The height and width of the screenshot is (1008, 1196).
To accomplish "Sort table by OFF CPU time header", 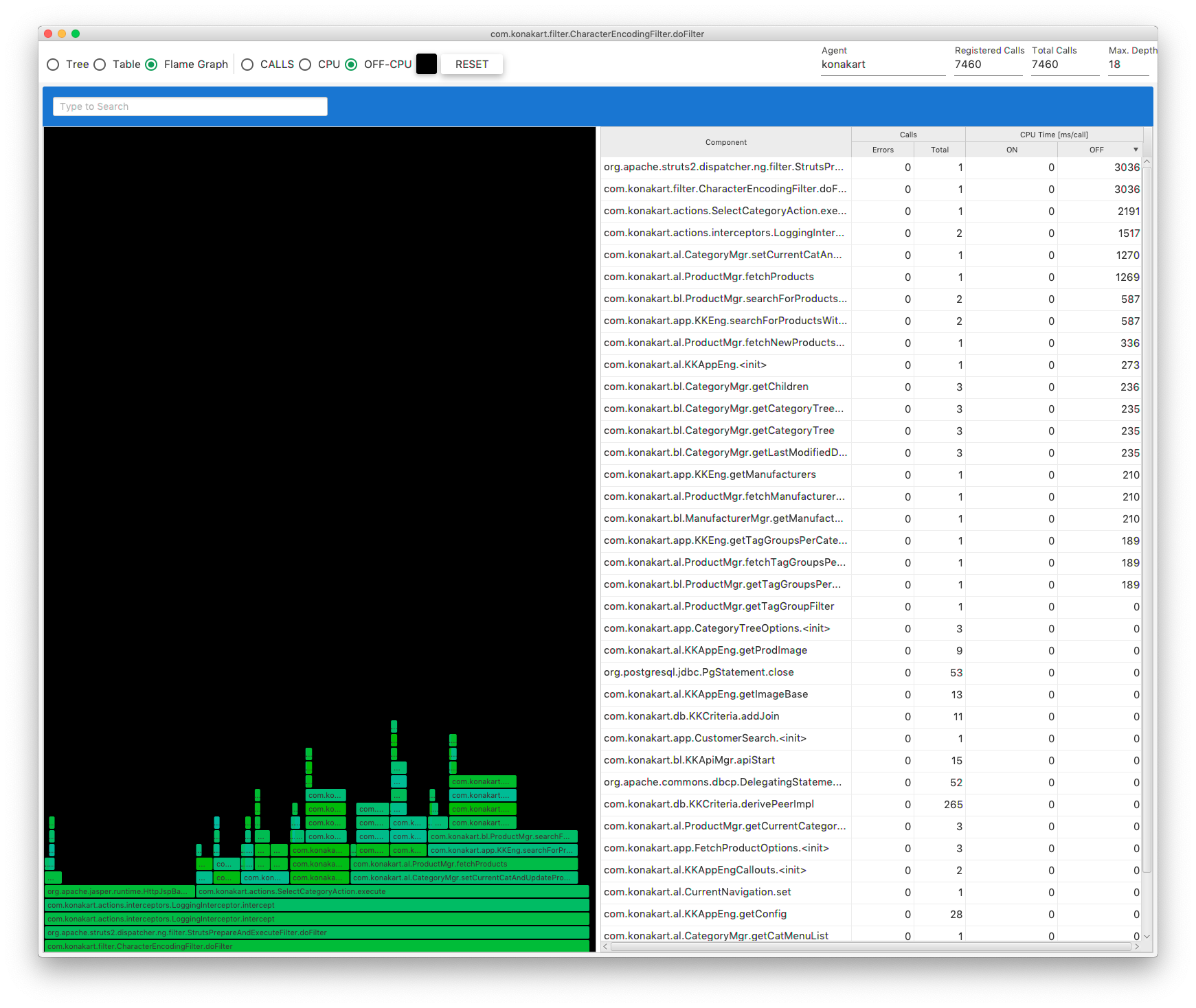I will coord(1100,150).
